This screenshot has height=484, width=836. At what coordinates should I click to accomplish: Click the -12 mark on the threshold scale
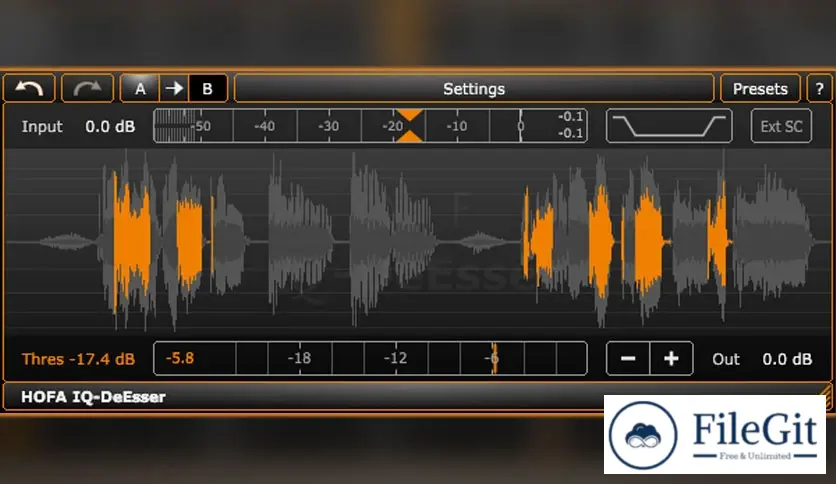tap(396, 358)
